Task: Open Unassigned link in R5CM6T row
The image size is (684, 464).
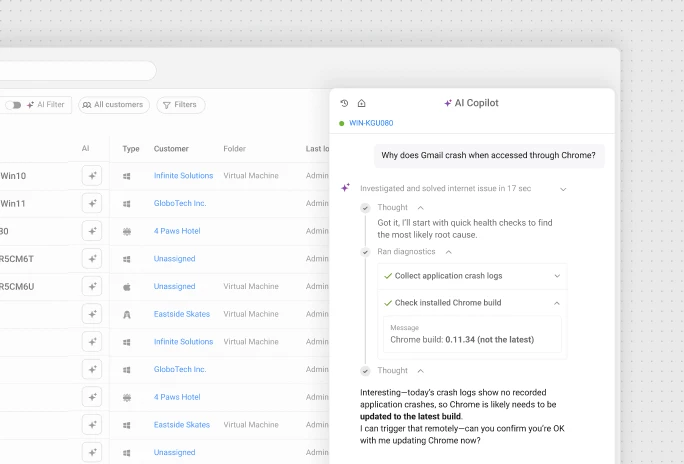Action: 174,259
